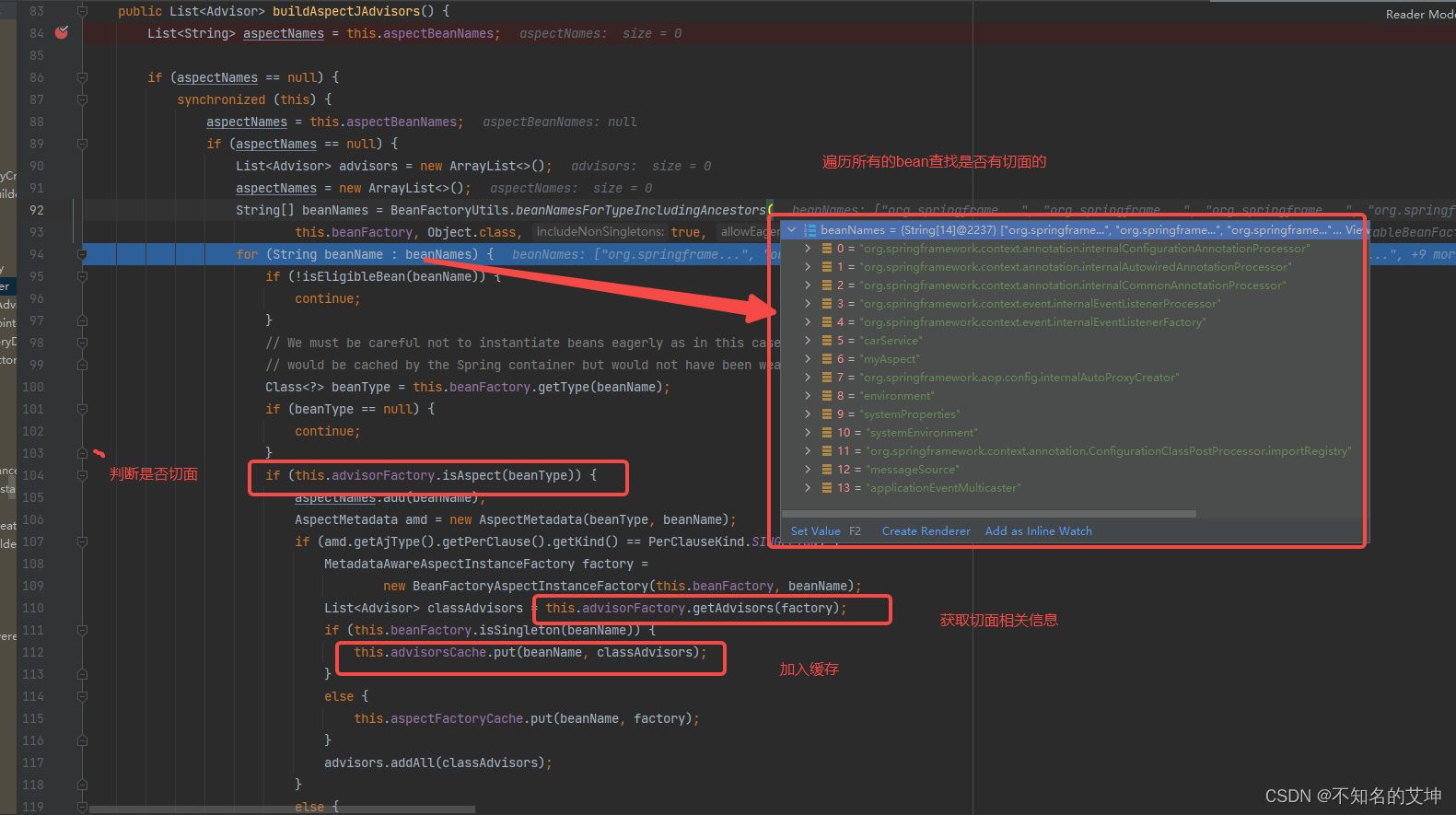This screenshot has width=1456, height=815.
Task: Click the internalEventListenerFactory value in row 4
Action: 1032,322
